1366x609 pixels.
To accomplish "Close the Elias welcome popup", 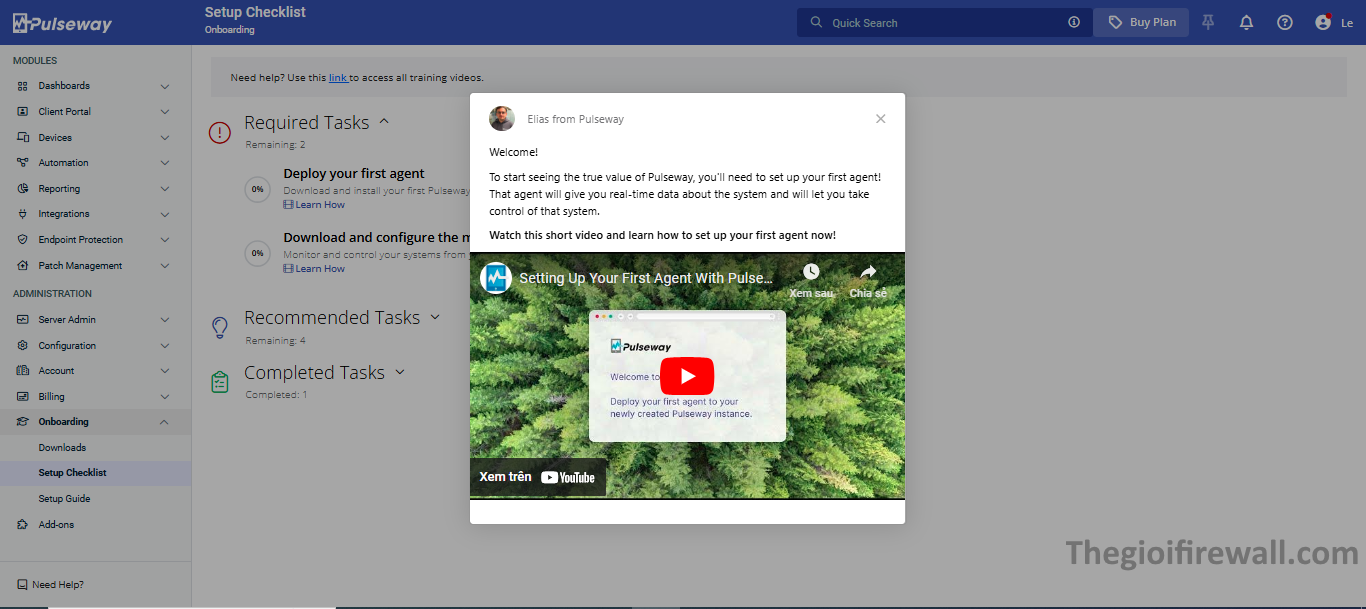I will pyautogui.click(x=880, y=119).
